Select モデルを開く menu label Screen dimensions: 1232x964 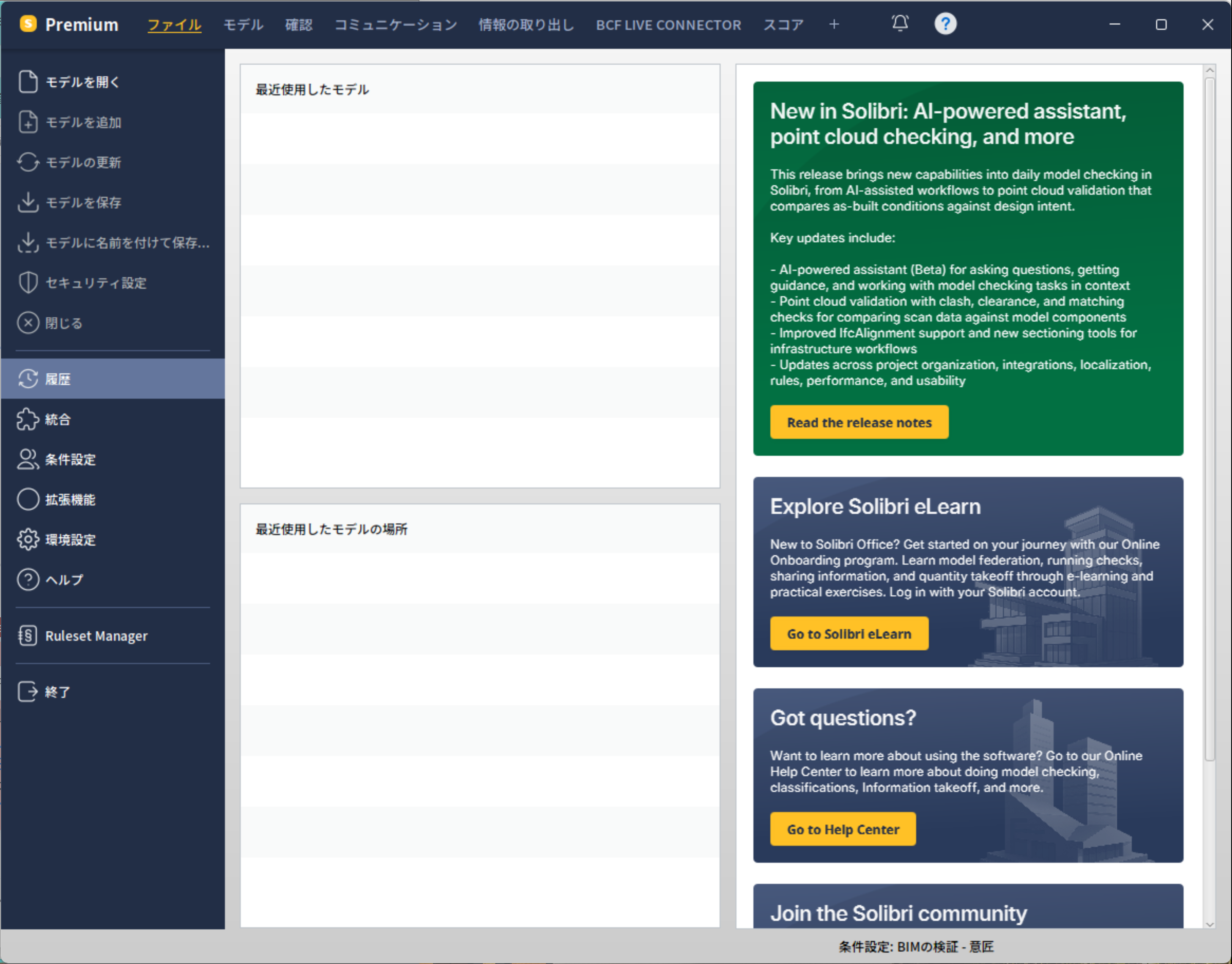coord(82,82)
